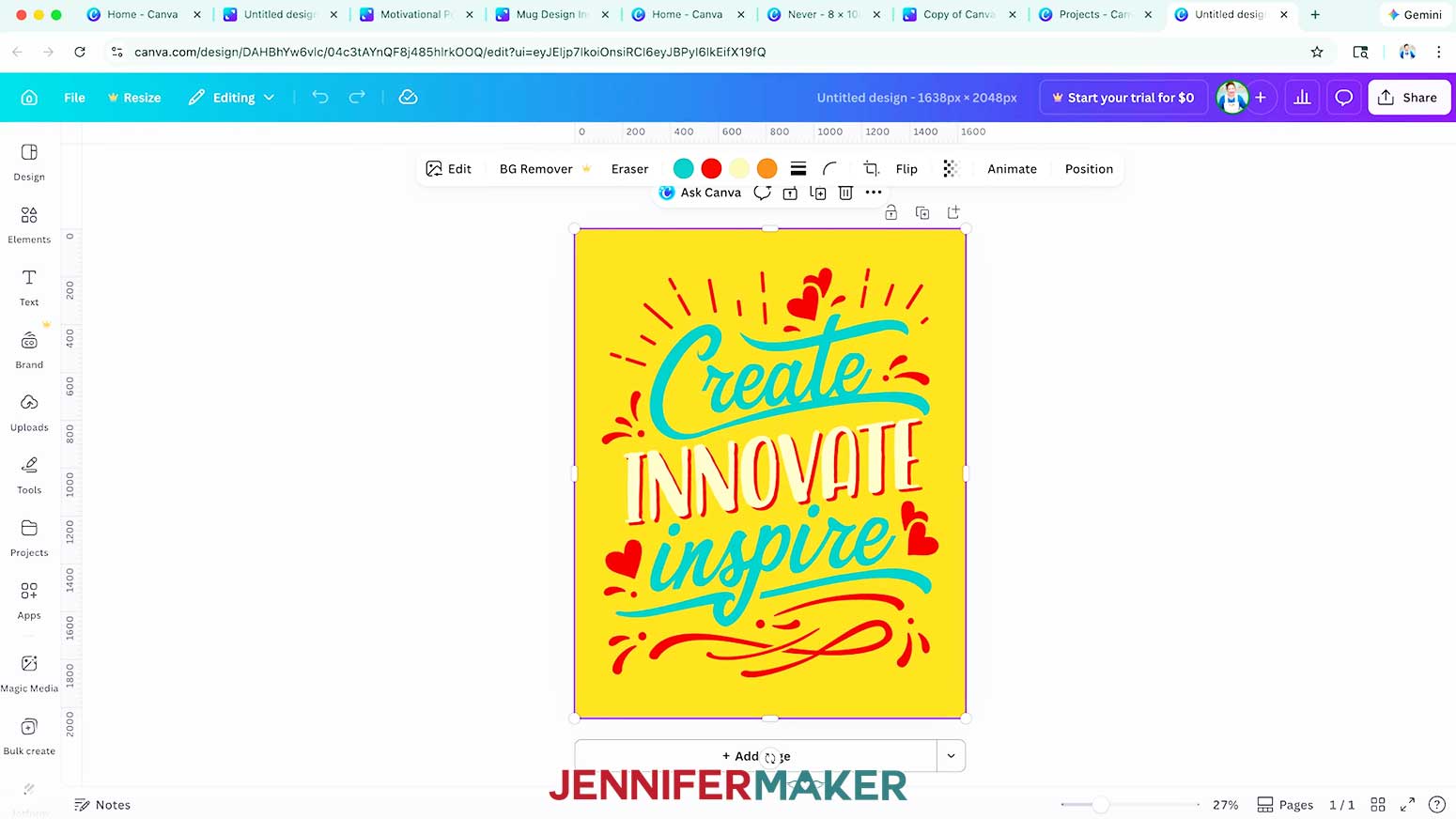Click Edit image button

click(449, 169)
